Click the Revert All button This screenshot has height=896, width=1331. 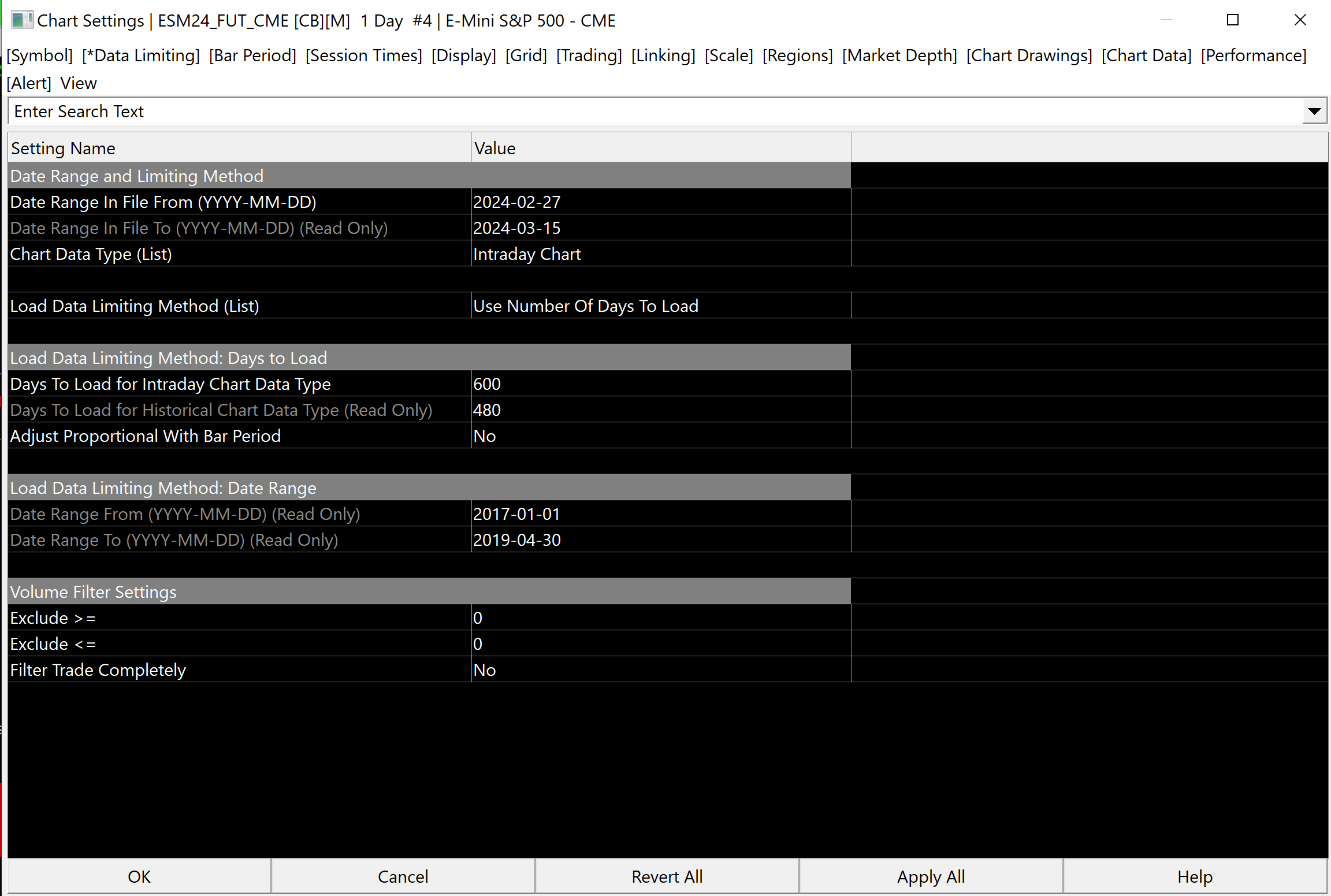tap(667, 876)
